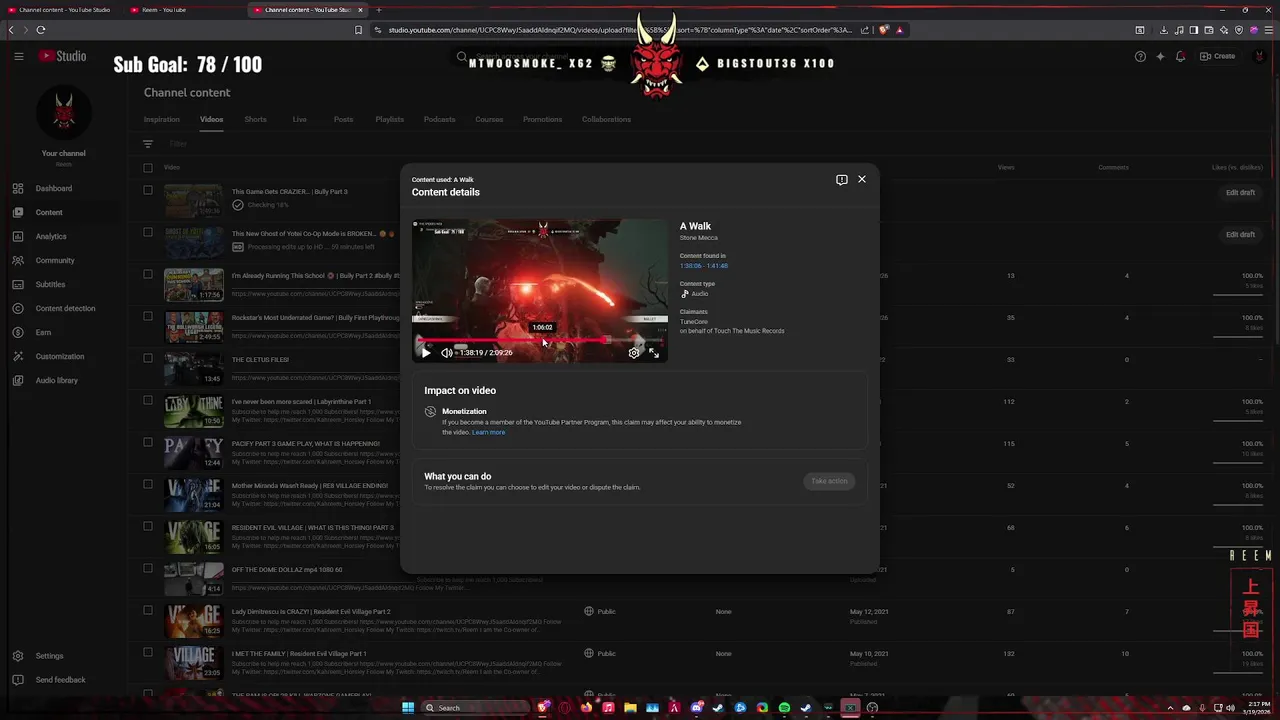1280x720 pixels.
Task: Open the send feedback icon in dialog header
Action: [x=842, y=179]
